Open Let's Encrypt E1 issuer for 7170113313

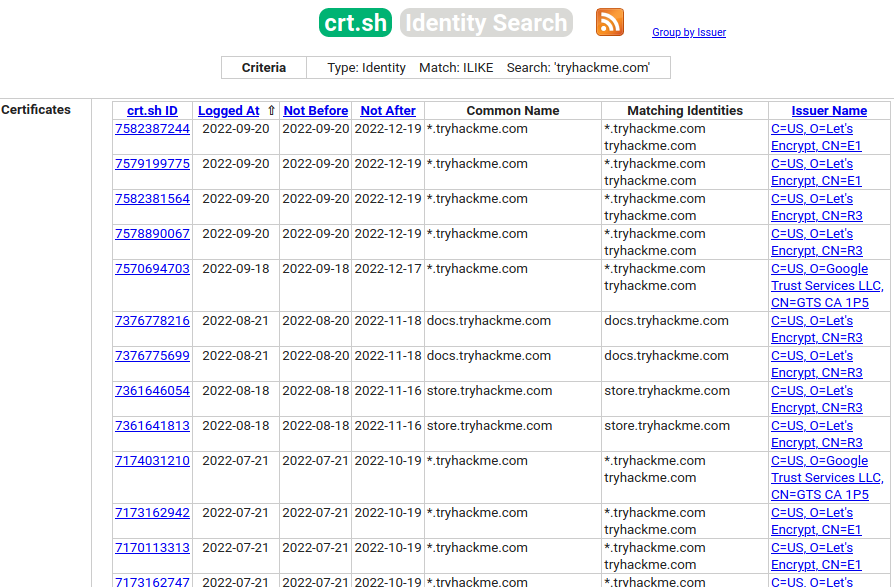point(816,556)
